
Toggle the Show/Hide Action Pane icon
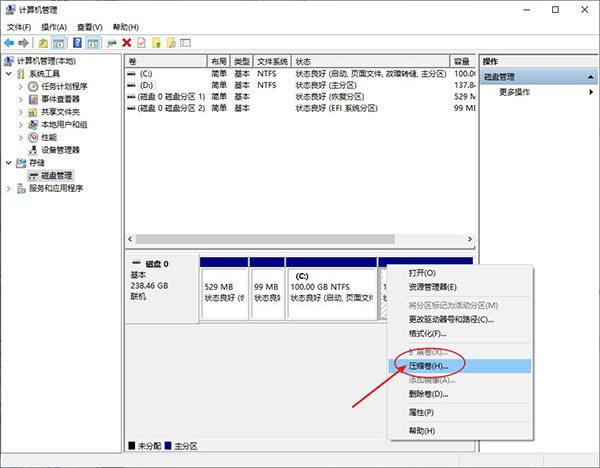pos(93,43)
